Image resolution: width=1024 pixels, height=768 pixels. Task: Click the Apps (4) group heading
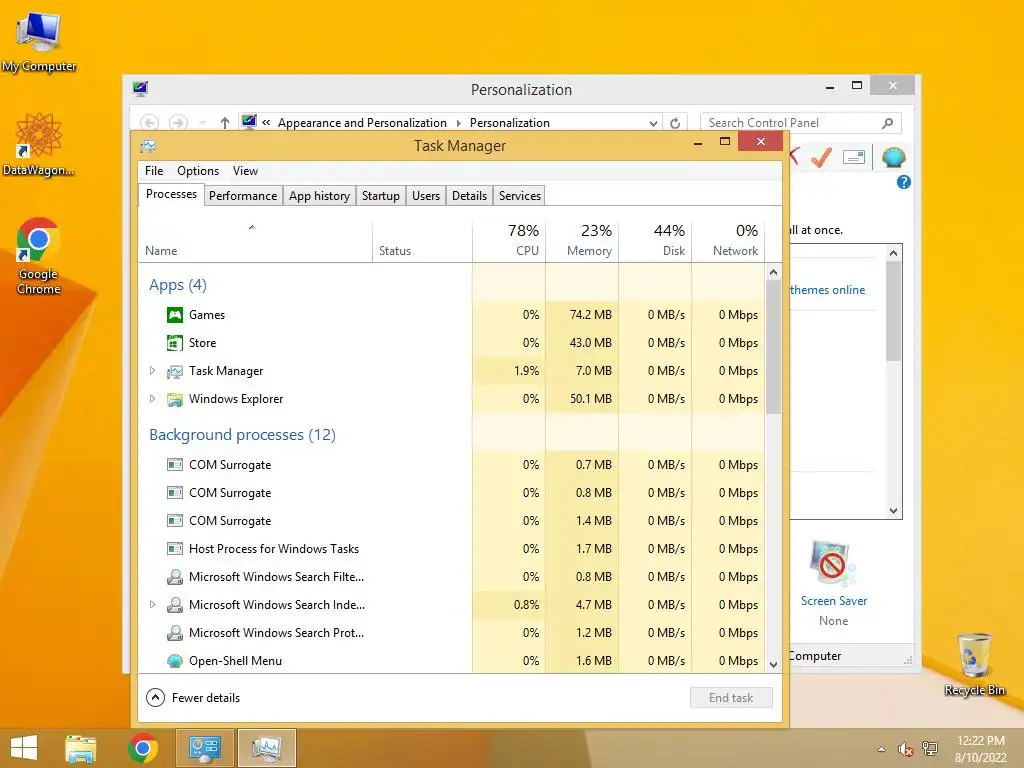point(178,285)
